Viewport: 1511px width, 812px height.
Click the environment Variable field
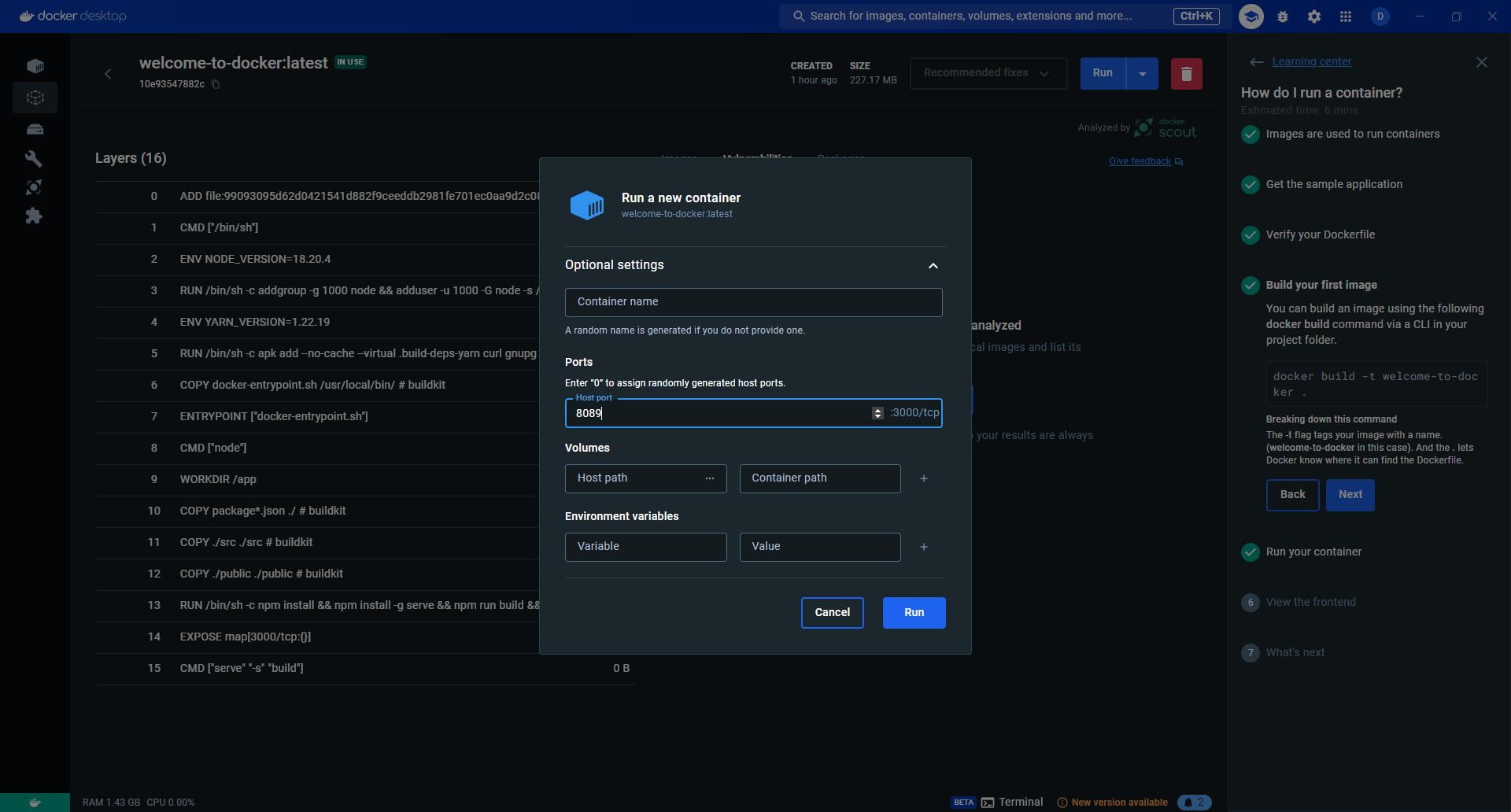point(646,547)
